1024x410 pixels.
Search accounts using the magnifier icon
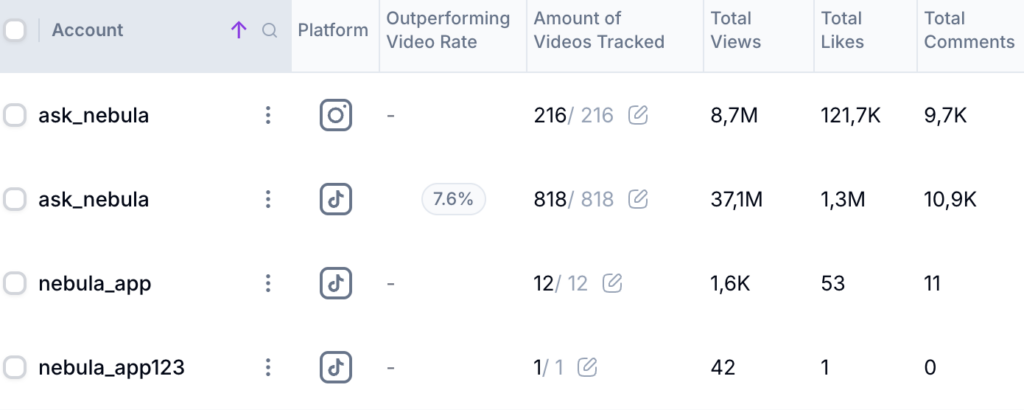click(x=269, y=31)
